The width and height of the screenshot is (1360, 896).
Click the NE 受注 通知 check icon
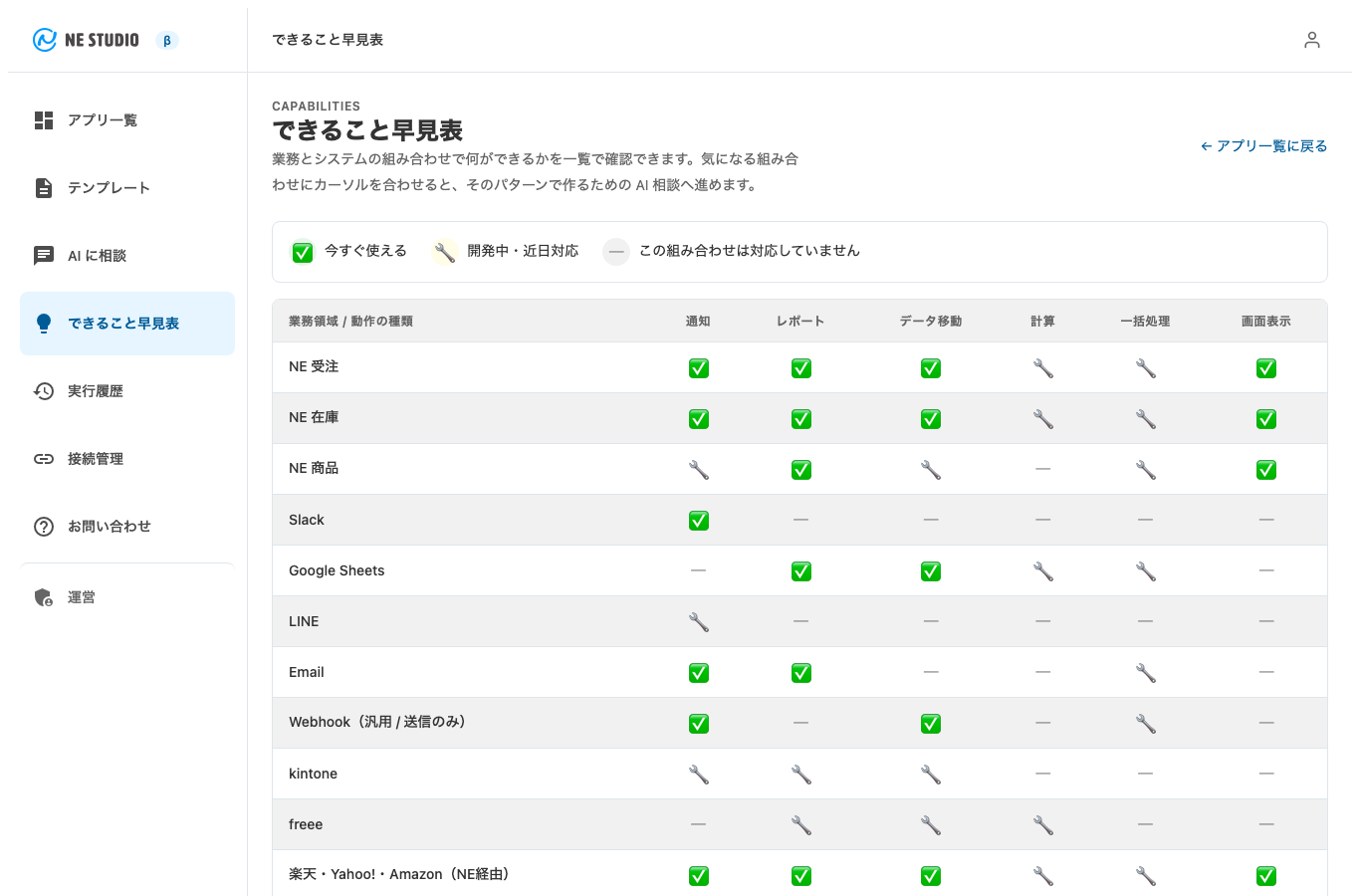point(699,368)
